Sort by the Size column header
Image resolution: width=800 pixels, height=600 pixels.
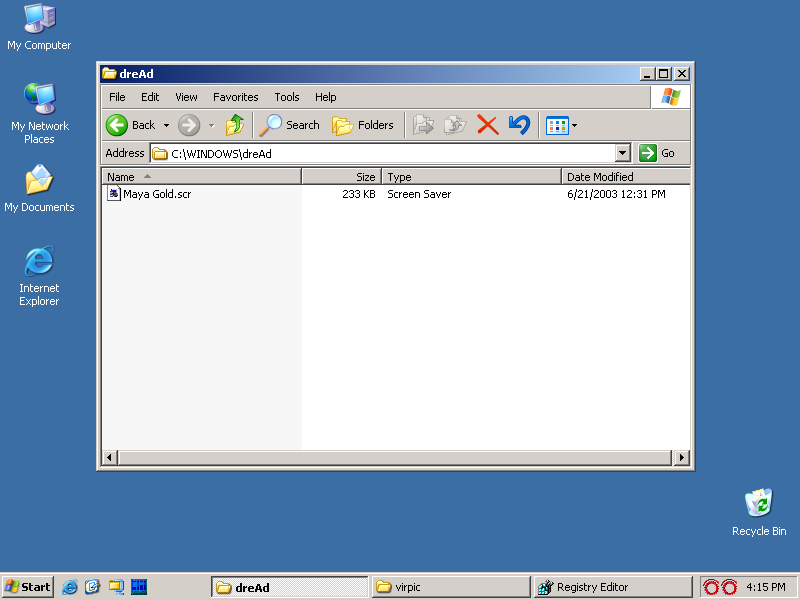(x=342, y=177)
